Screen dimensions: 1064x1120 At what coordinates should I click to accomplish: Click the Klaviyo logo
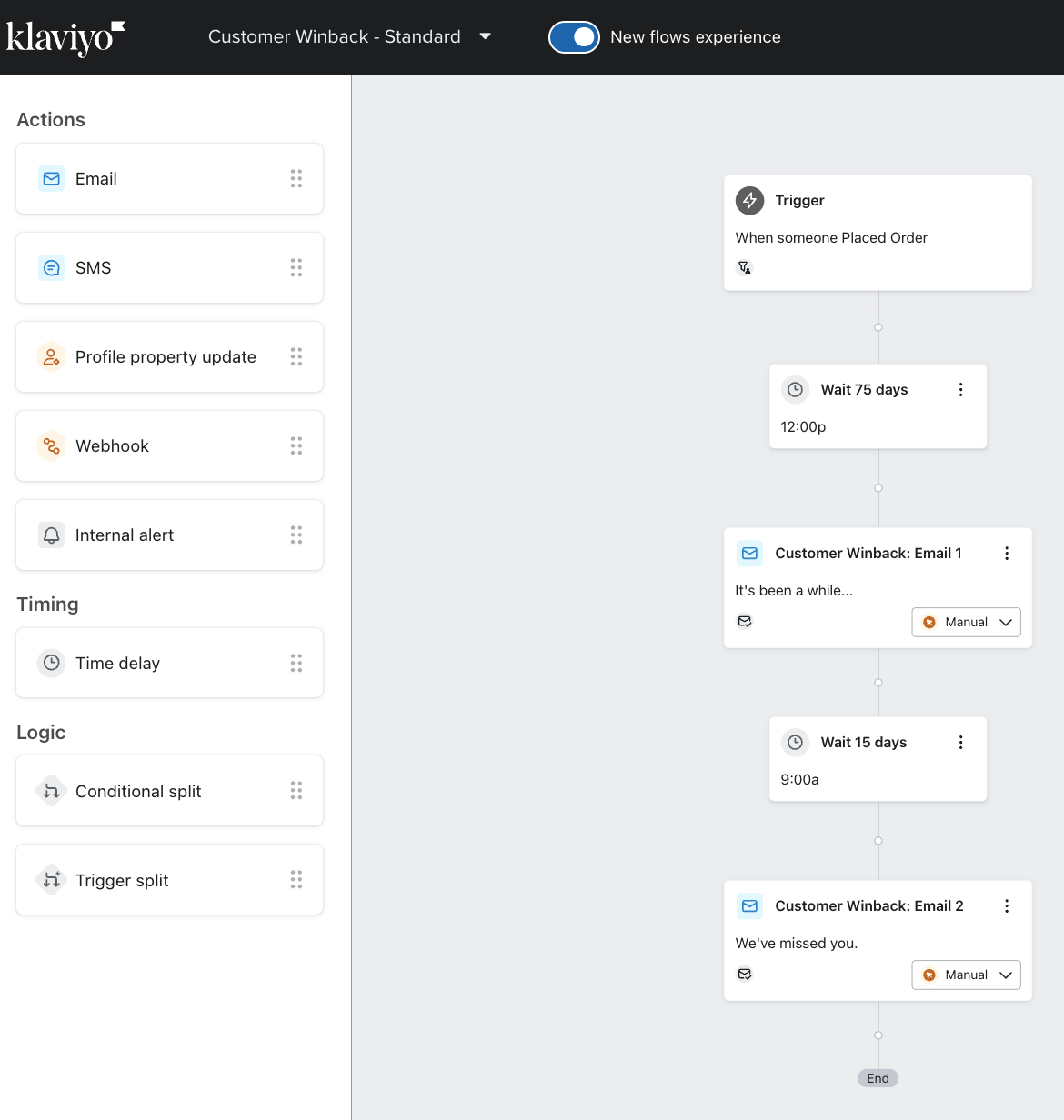point(65,37)
